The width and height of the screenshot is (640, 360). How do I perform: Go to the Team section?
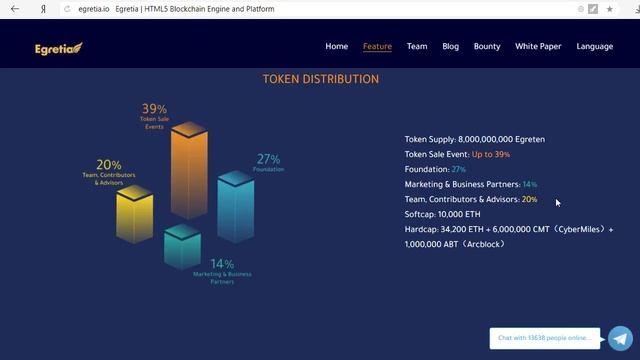pyautogui.click(x=417, y=47)
